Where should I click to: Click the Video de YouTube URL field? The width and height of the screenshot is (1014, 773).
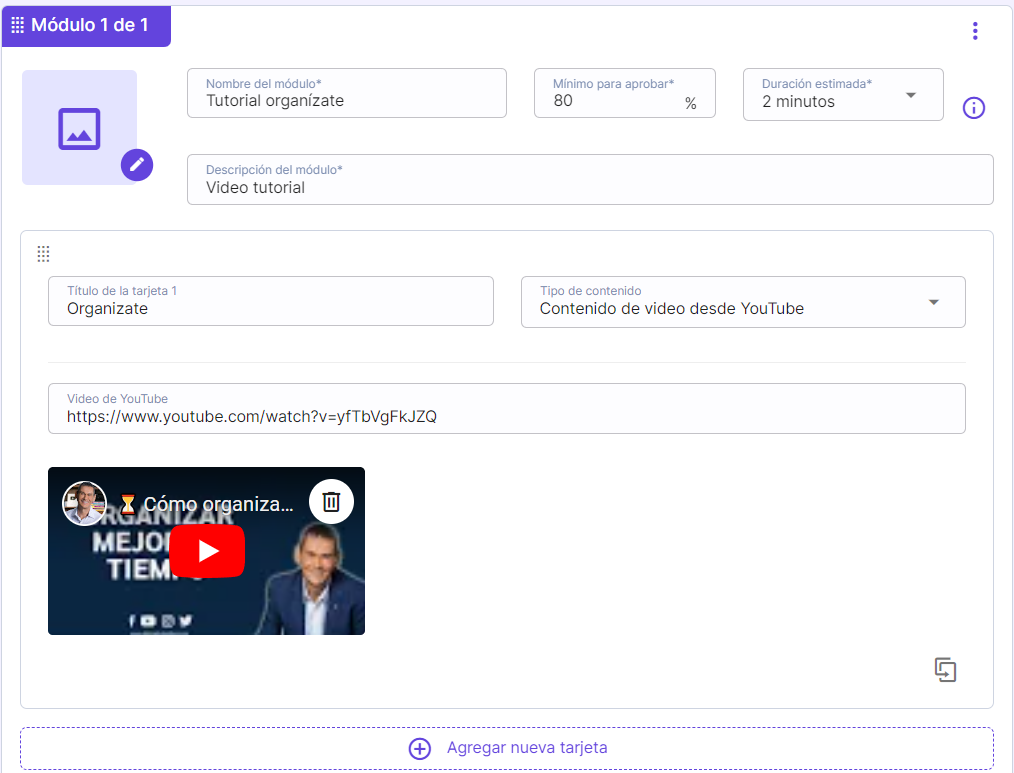507,409
